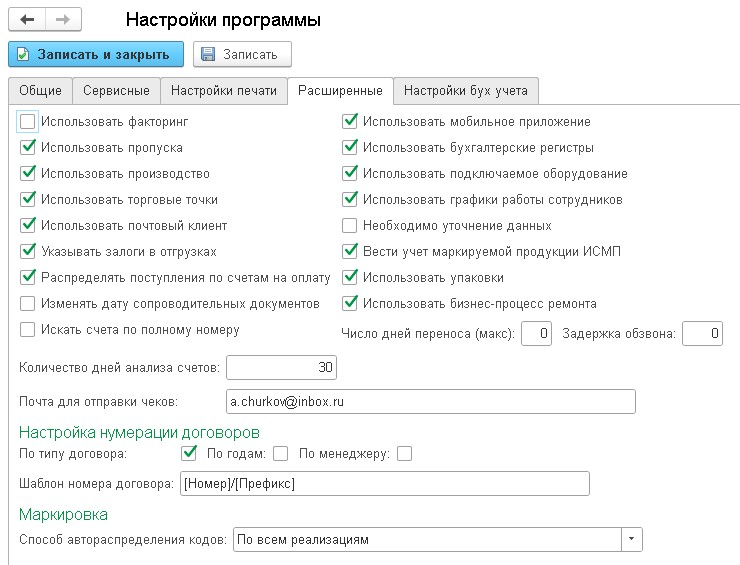The image size is (740, 565).
Task: Click the Записать и закрыть button
Action: click(x=95, y=54)
